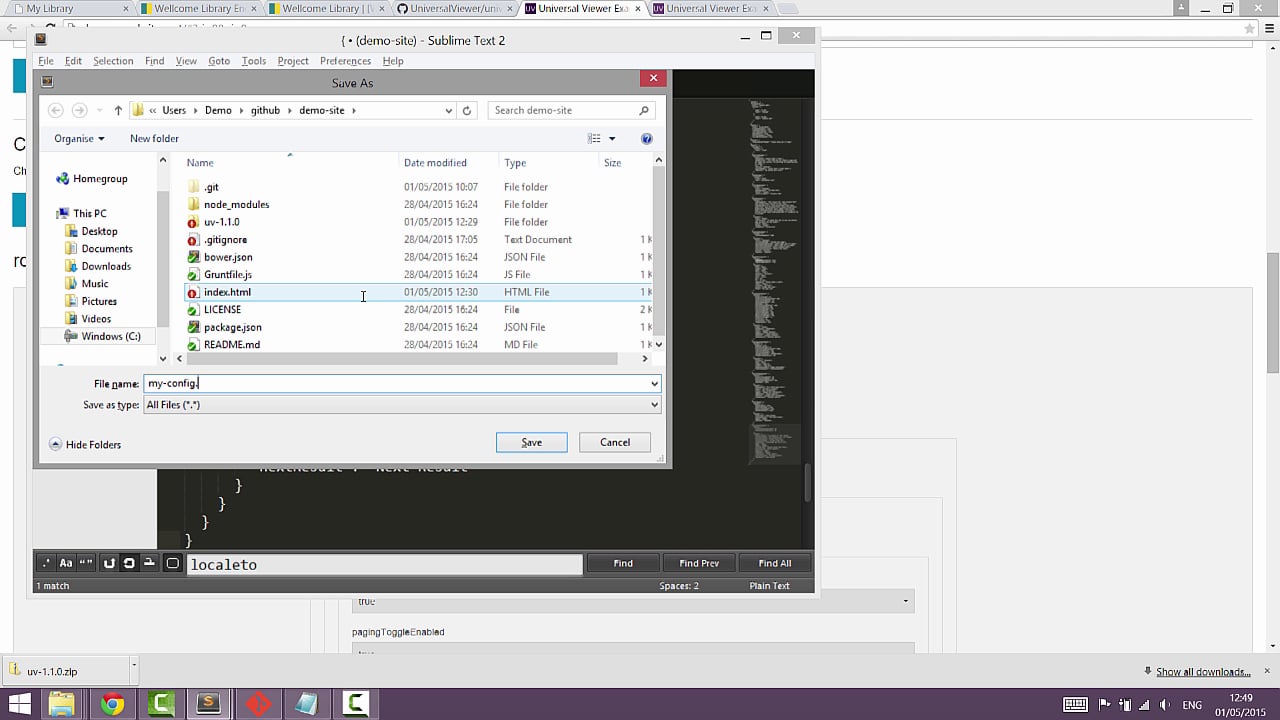
Task: Go back in Save As dialog
Action: pyautogui.click(x=56, y=110)
